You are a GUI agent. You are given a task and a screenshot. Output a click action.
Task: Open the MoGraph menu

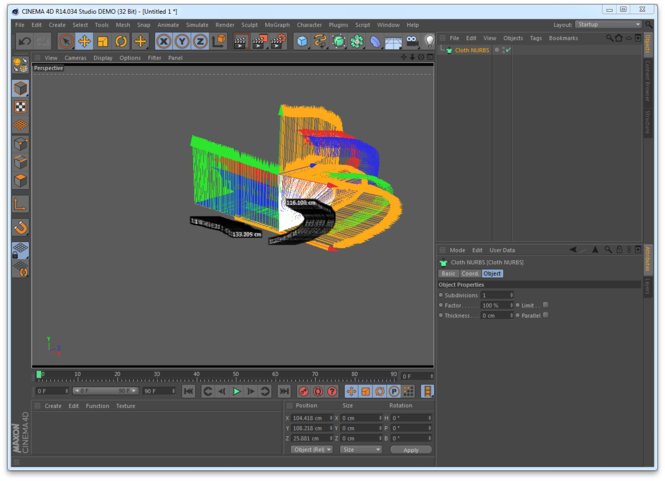pyautogui.click(x=277, y=25)
